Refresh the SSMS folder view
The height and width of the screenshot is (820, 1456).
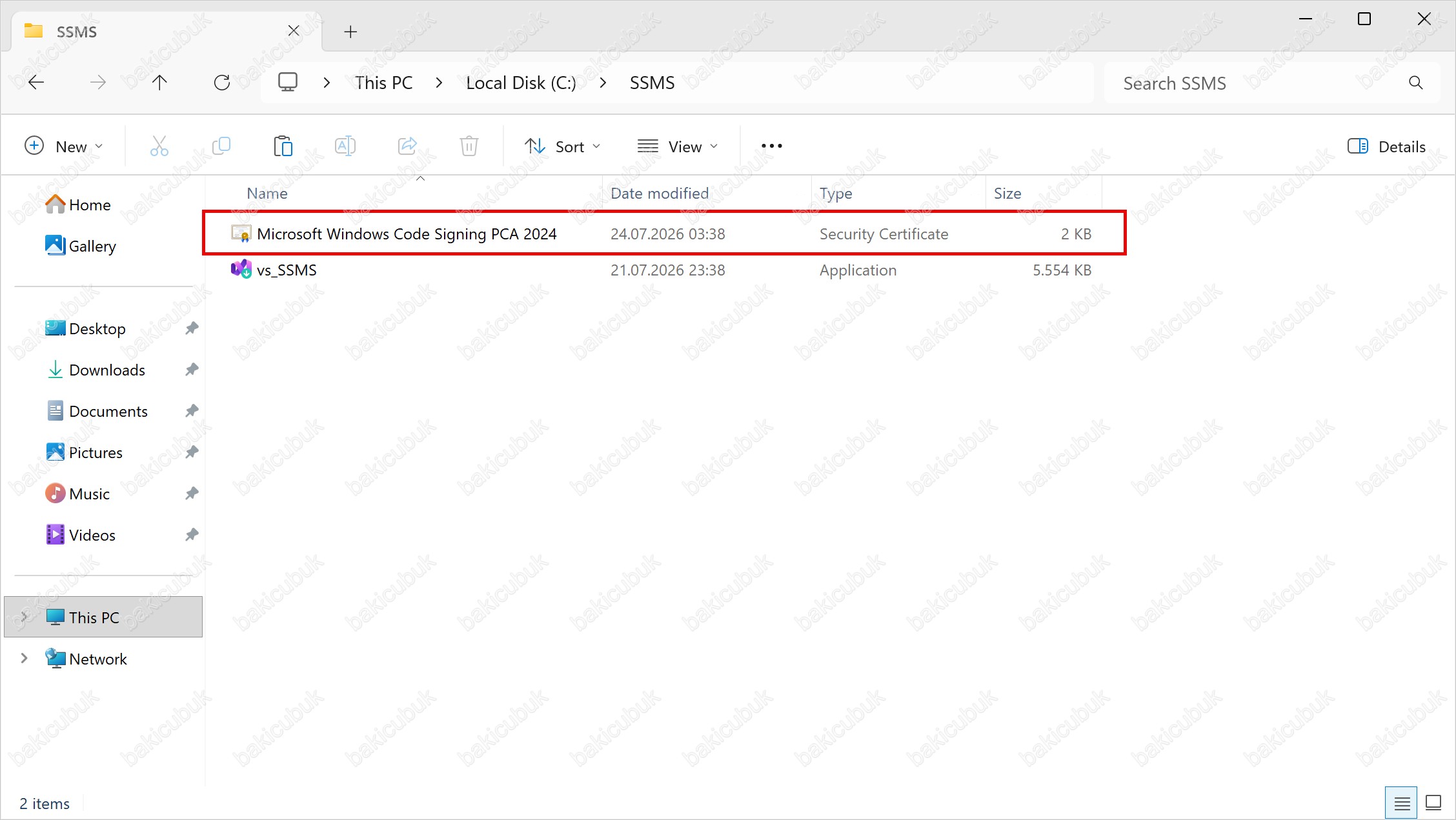(x=222, y=83)
